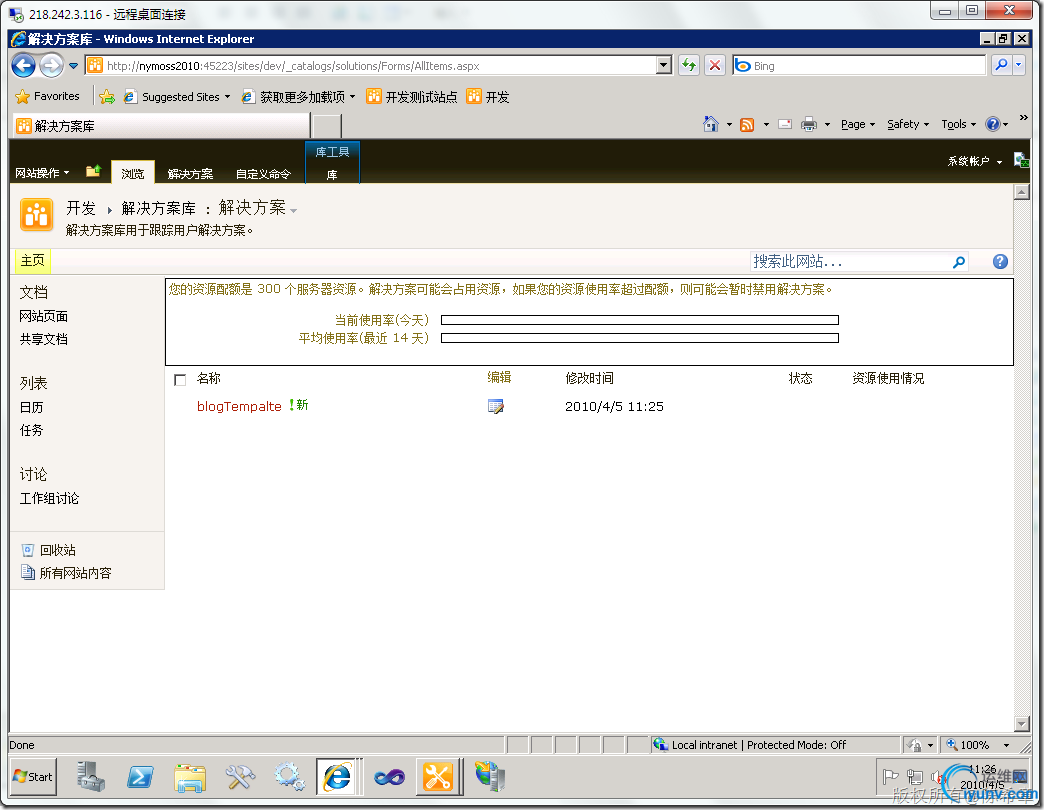
Task: Click the user presence icon beside 系统帐户
Action: pos(1021,160)
